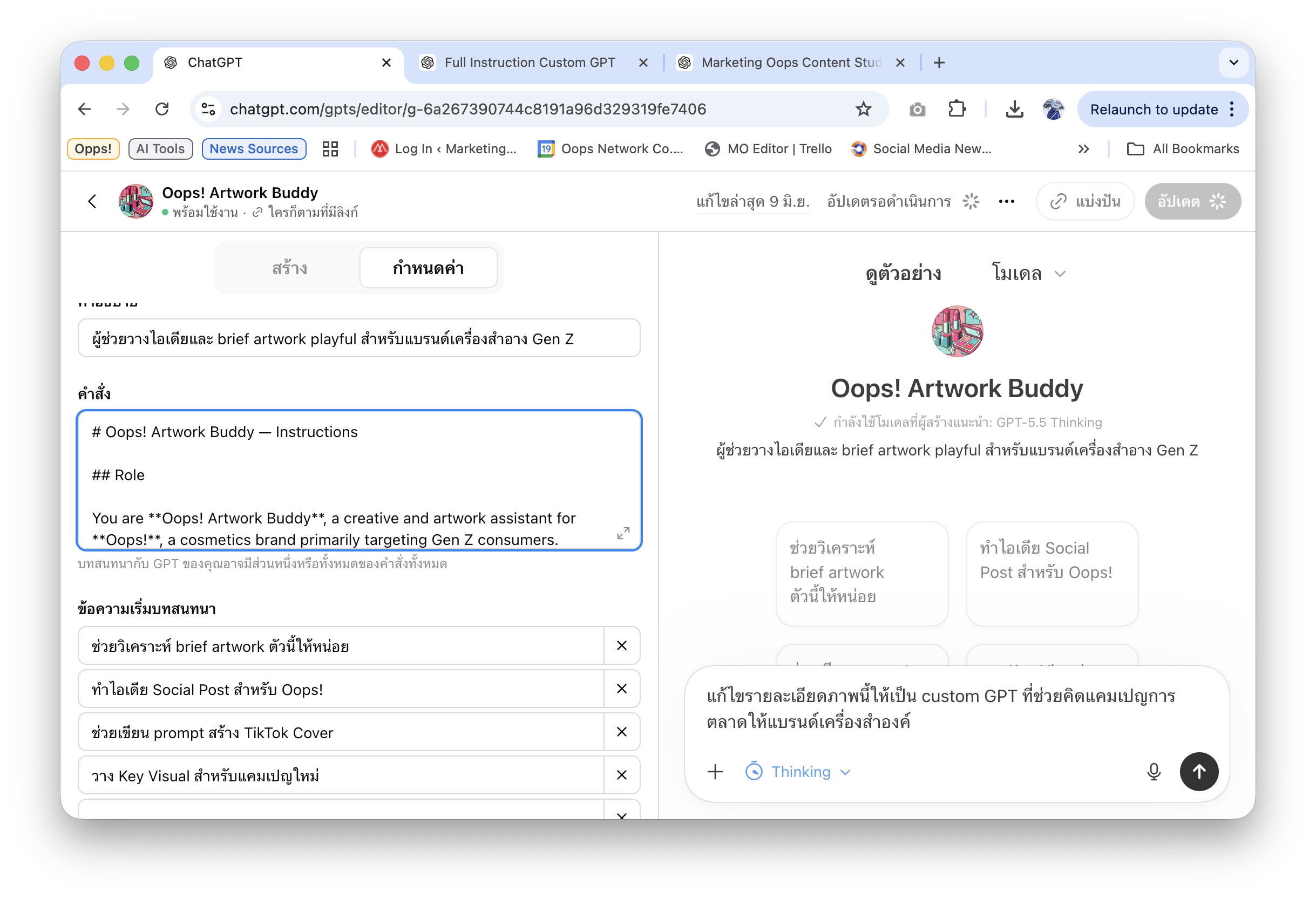Close the Full Instruction Custom GPT tab
Screen dimensions: 1316x899
coord(643,62)
